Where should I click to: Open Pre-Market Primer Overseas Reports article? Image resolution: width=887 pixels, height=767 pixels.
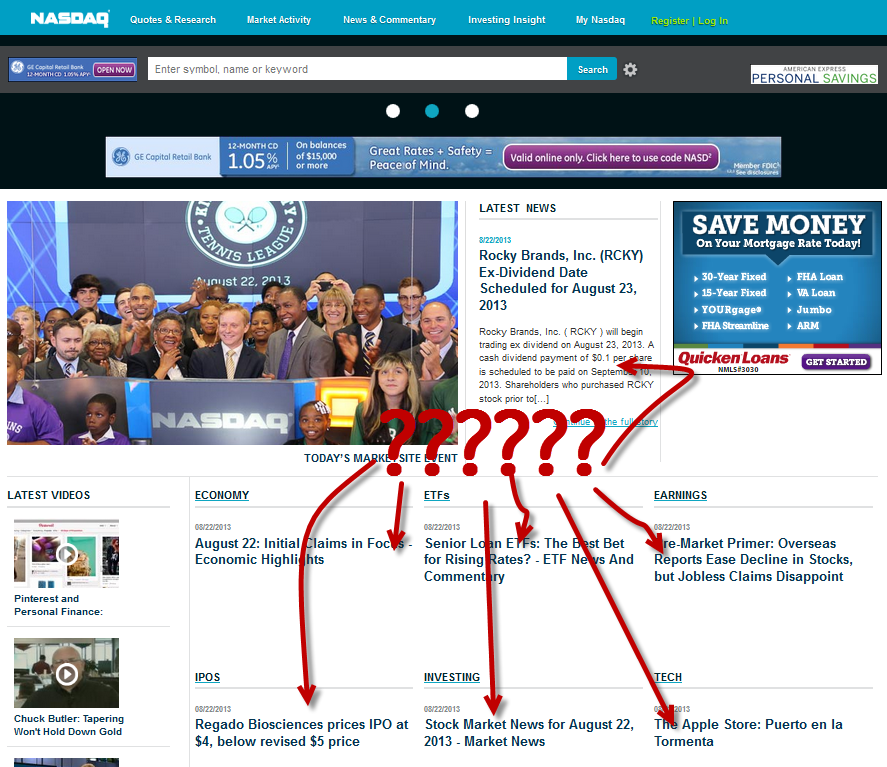(x=753, y=559)
